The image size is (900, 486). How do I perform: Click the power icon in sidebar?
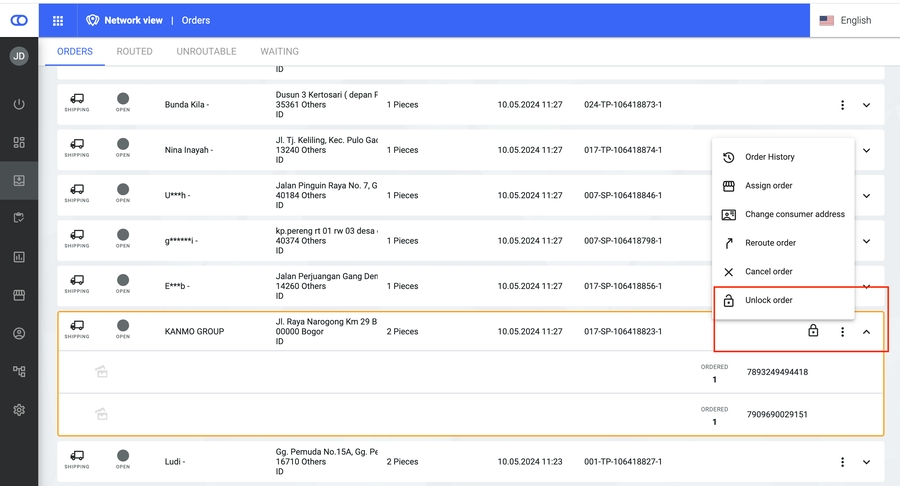[x=19, y=105]
